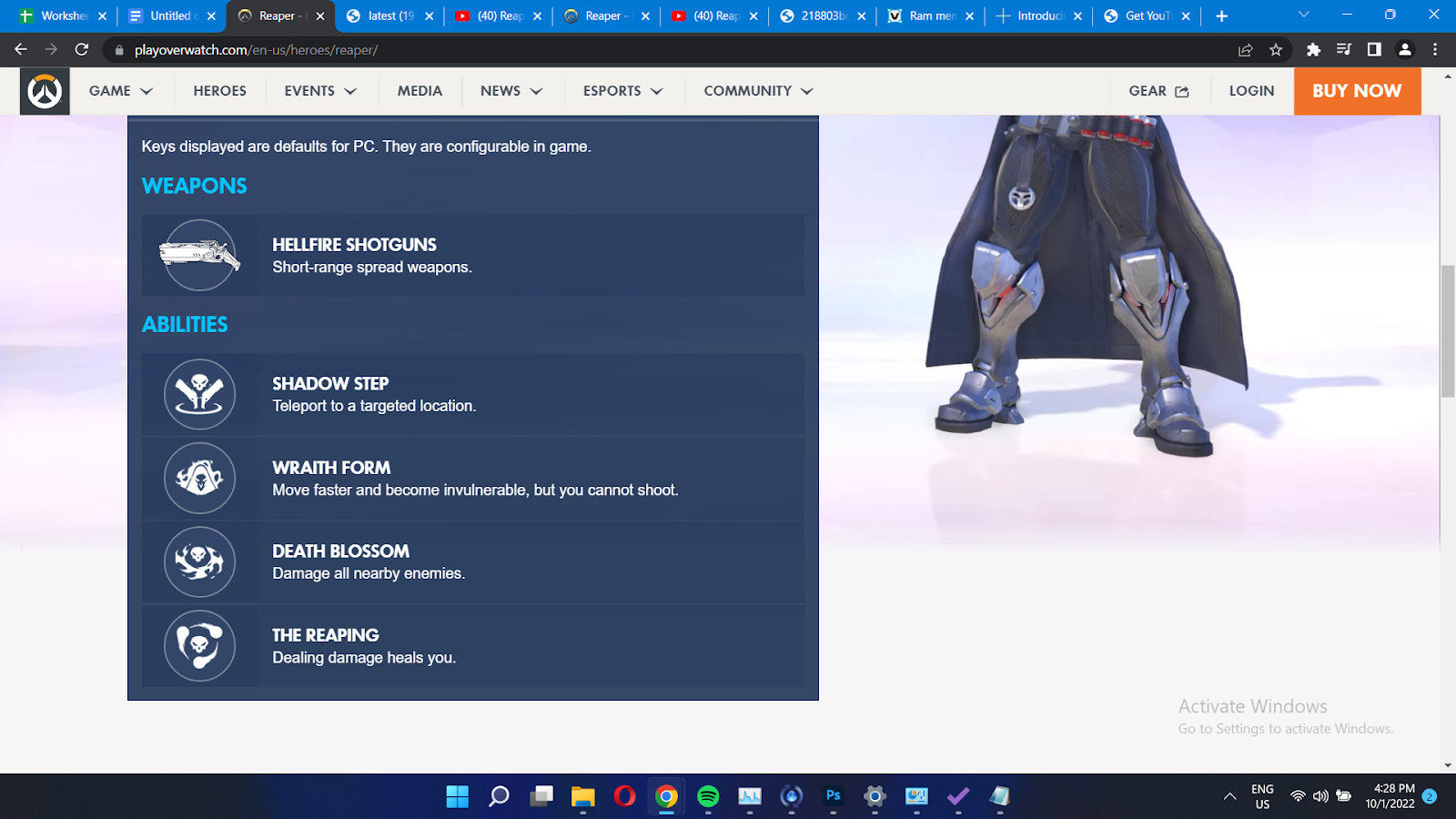Launch File Explorer from the taskbar
The width and height of the screenshot is (1456, 819).
pos(583,797)
